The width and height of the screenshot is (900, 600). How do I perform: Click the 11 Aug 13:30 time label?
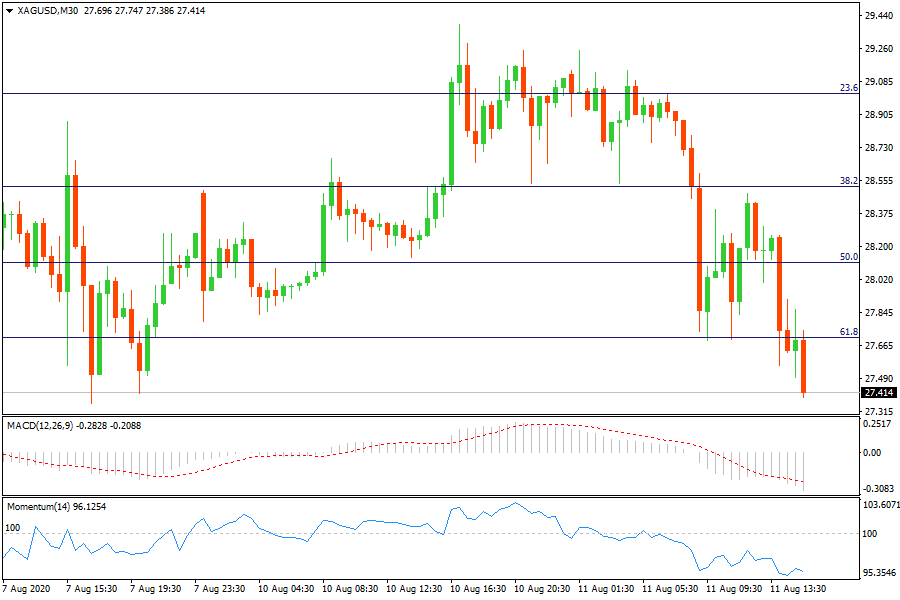pos(797,589)
